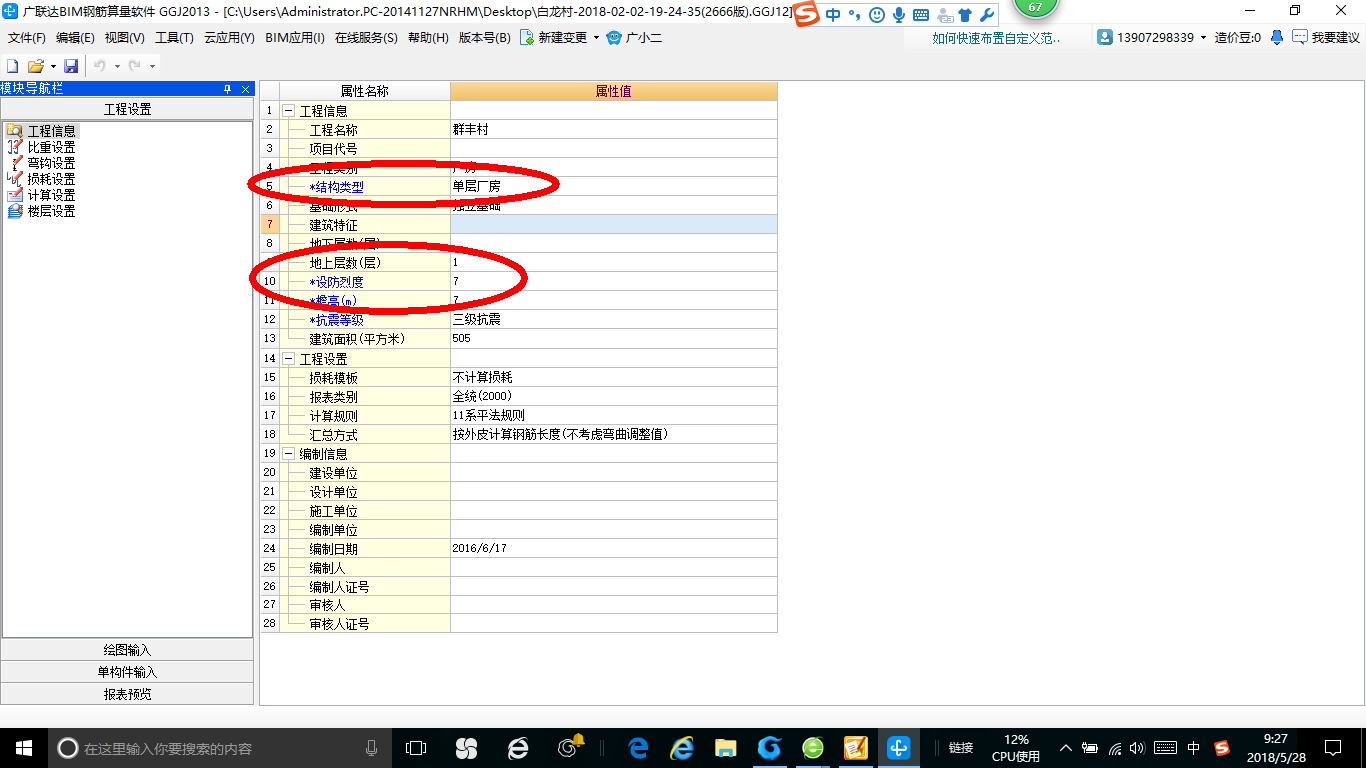
Task: Click the Sogou microphone voice input icon
Action: coord(899,15)
